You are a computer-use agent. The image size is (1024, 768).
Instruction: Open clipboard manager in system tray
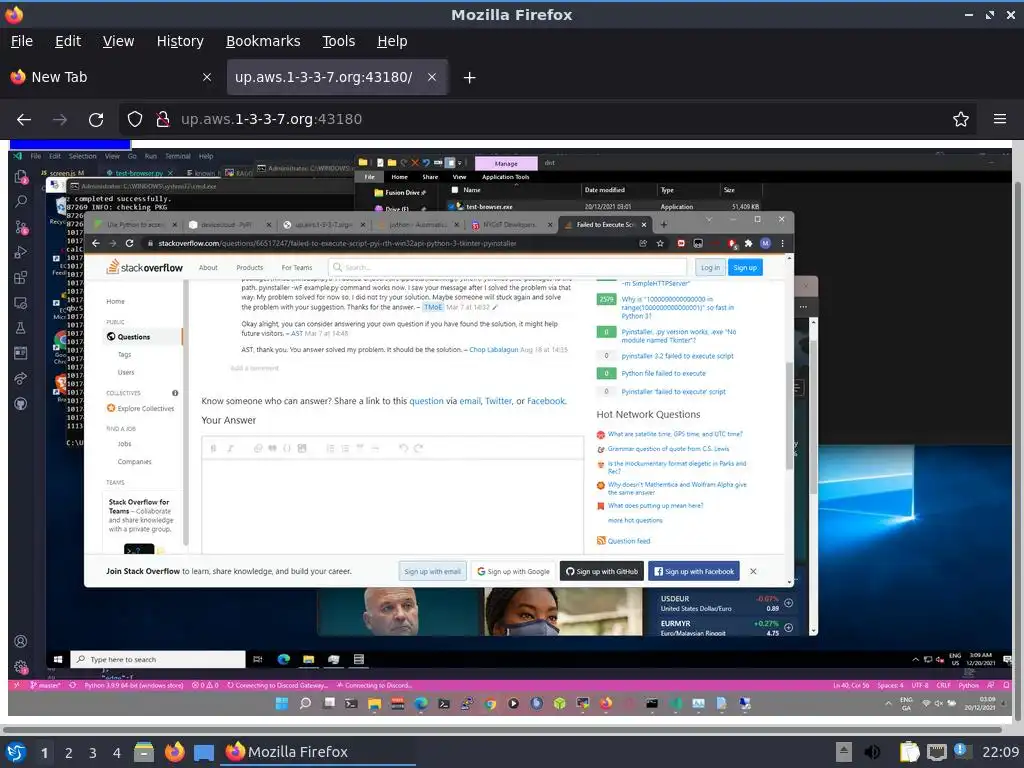pos(909,752)
